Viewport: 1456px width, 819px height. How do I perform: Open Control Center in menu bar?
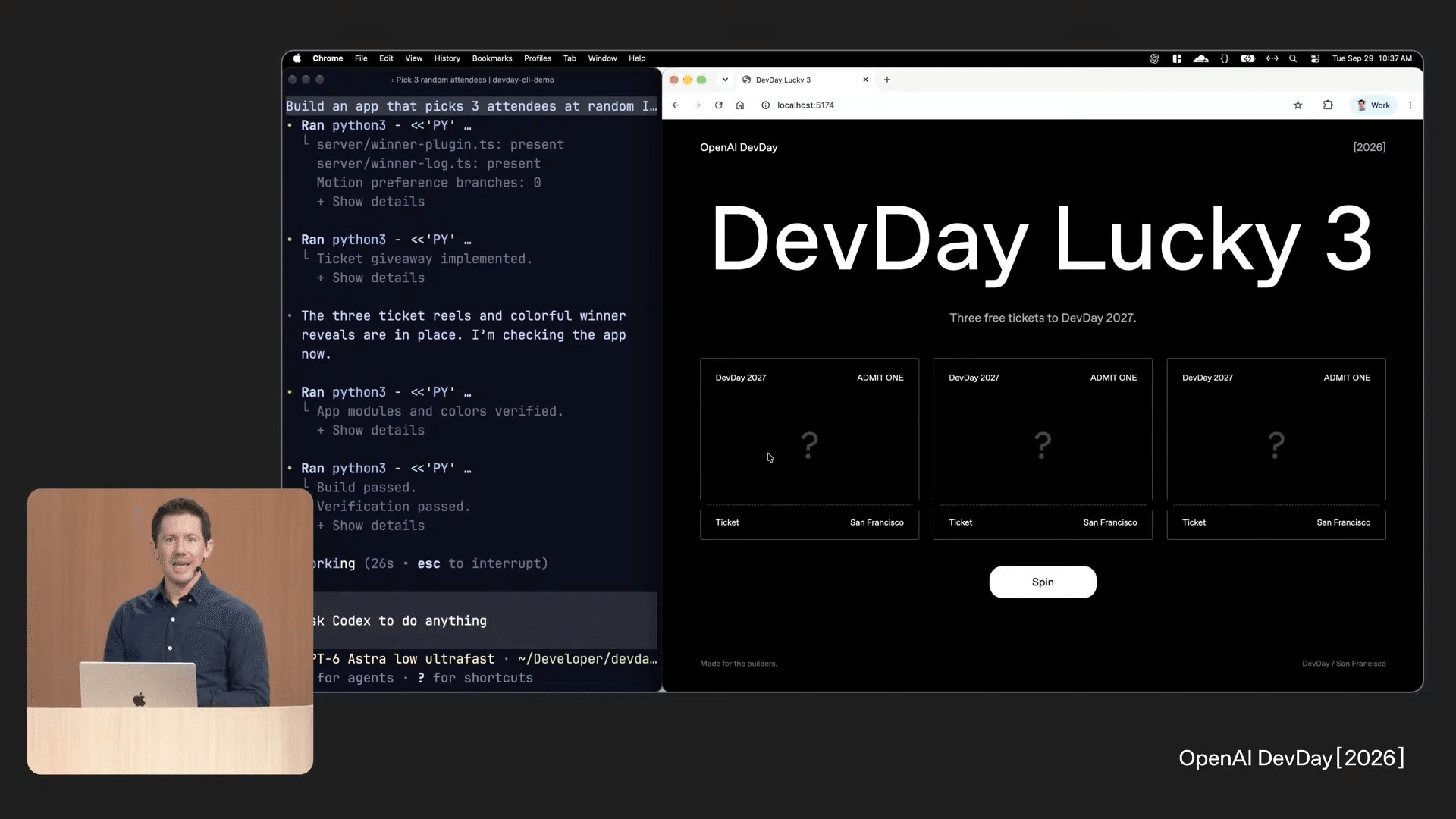tap(1316, 58)
